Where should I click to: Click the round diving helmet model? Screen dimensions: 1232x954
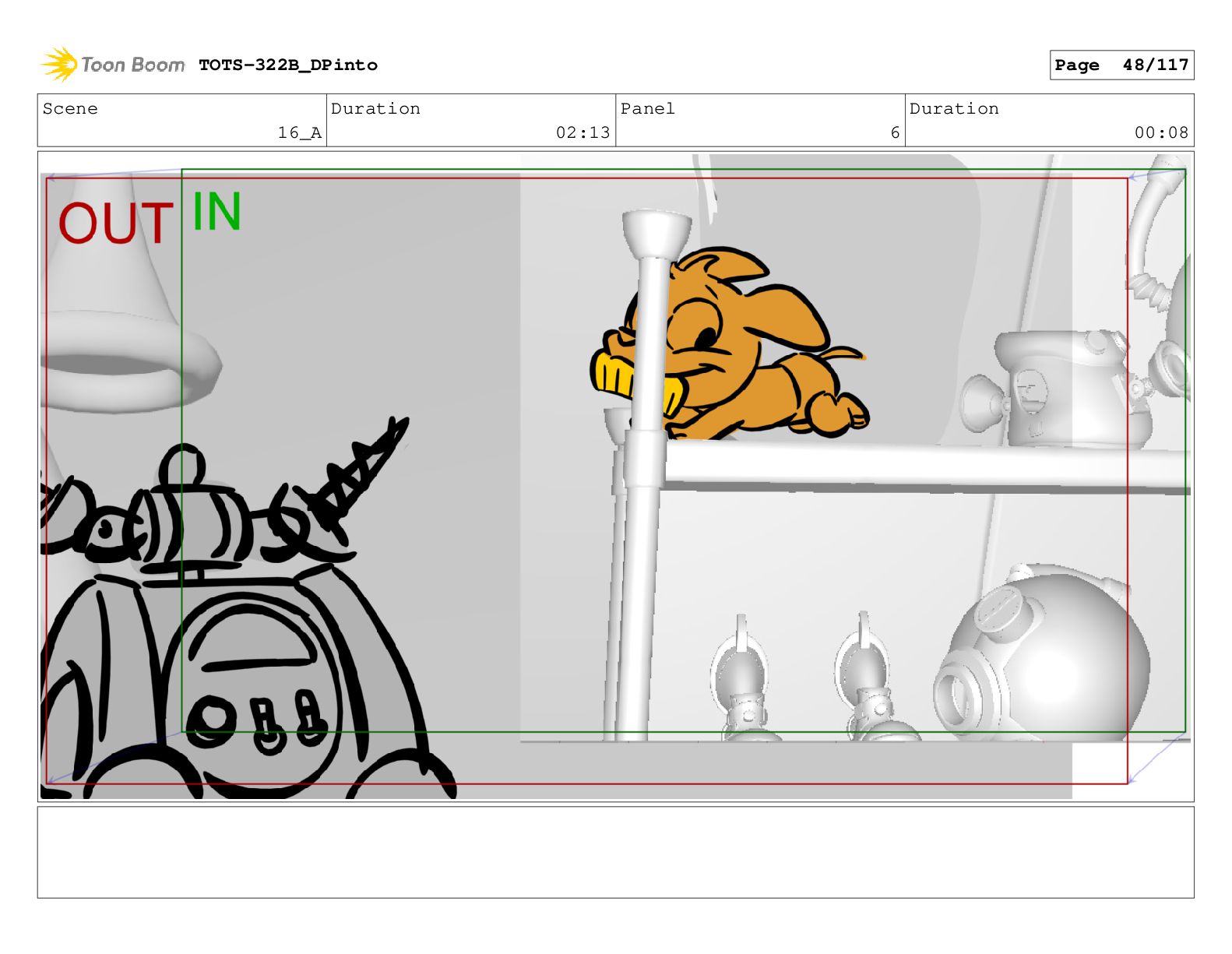1044,653
